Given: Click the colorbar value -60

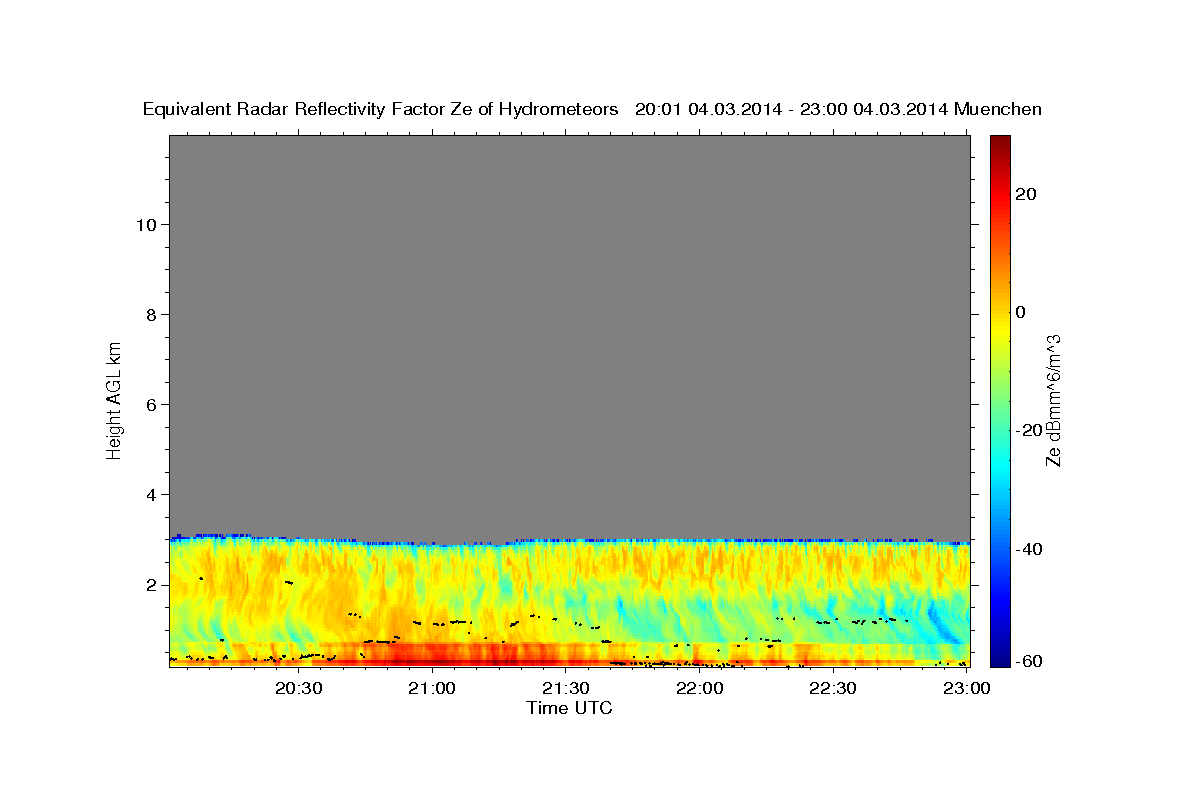Looking at the screenshot, I should (1027, 660).
